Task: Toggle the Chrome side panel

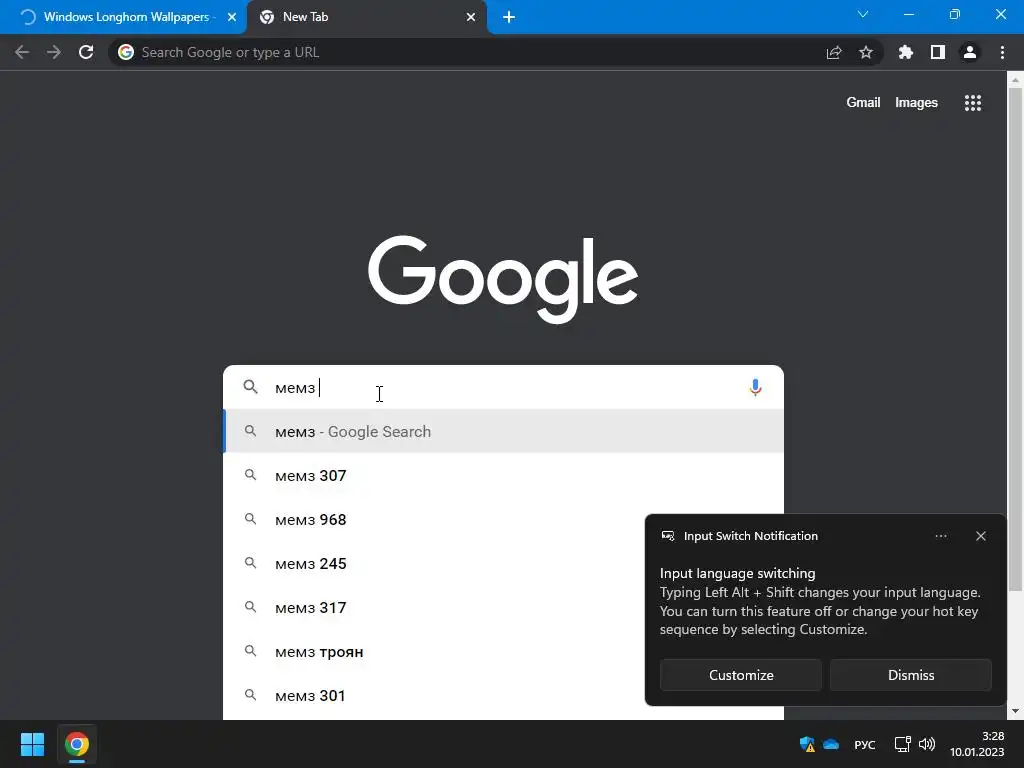Action: click(938, 52)
